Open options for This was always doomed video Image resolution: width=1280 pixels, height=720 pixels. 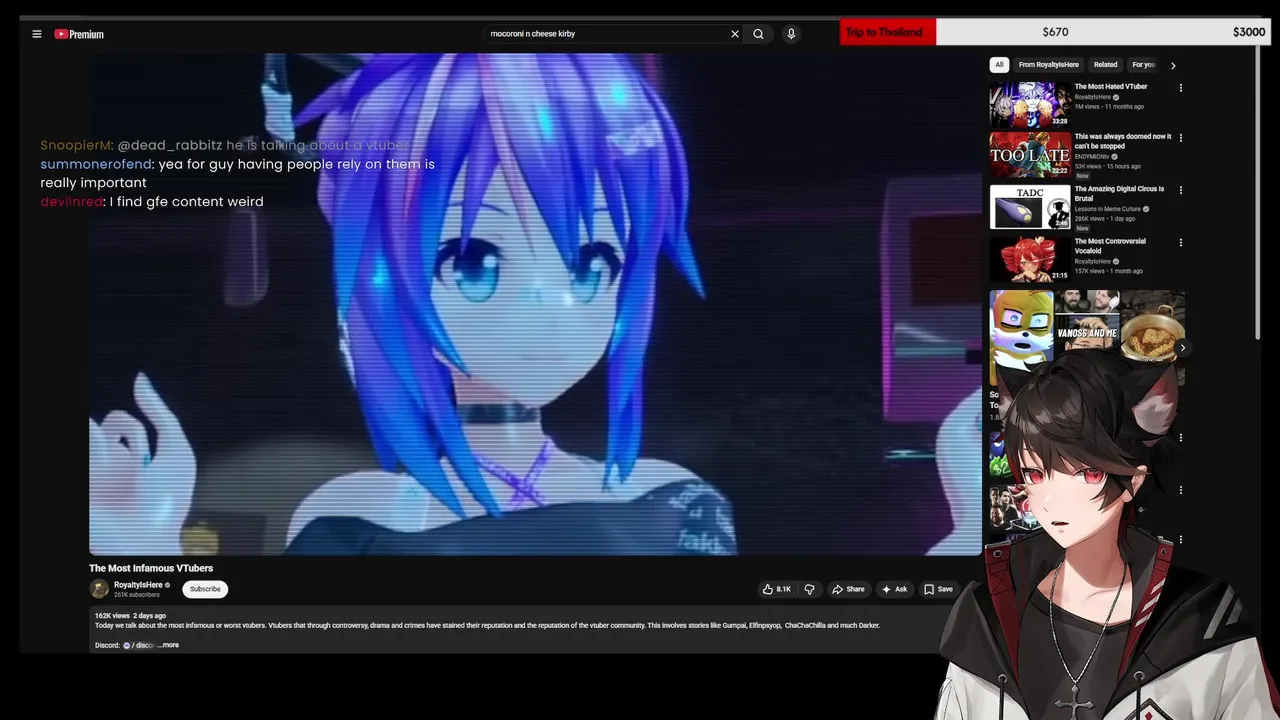coord(1181,138)
